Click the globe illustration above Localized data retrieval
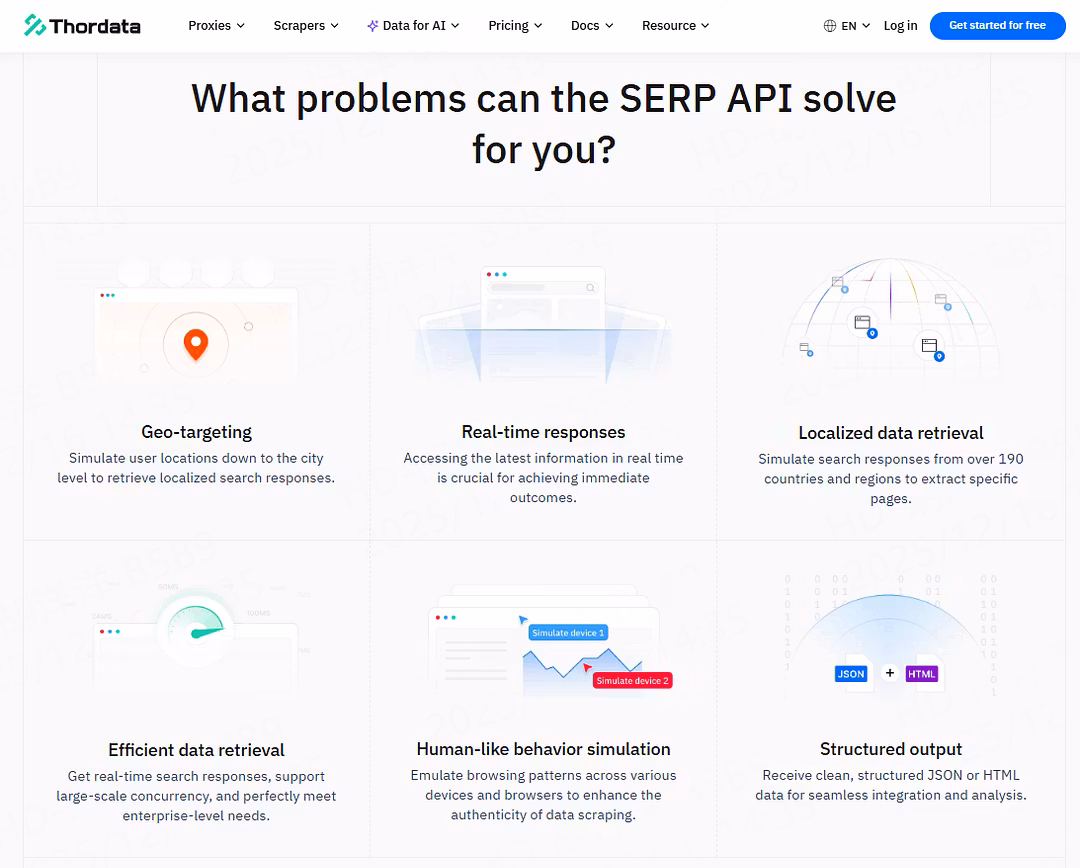1080x868 pixels. (x=890, y=320)
